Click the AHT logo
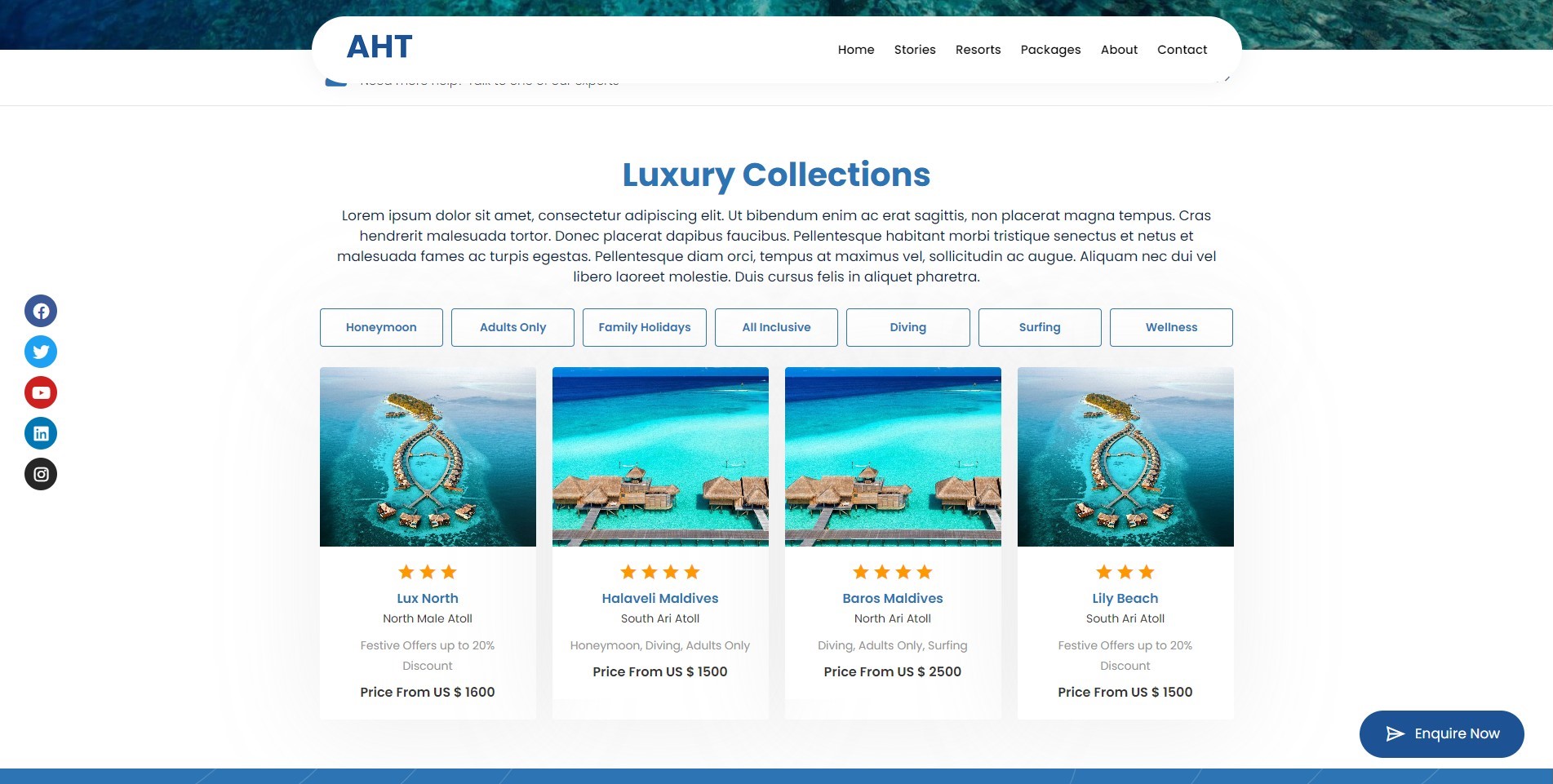The height and width of the screenshot is (784, 1553). pos(379,47)
